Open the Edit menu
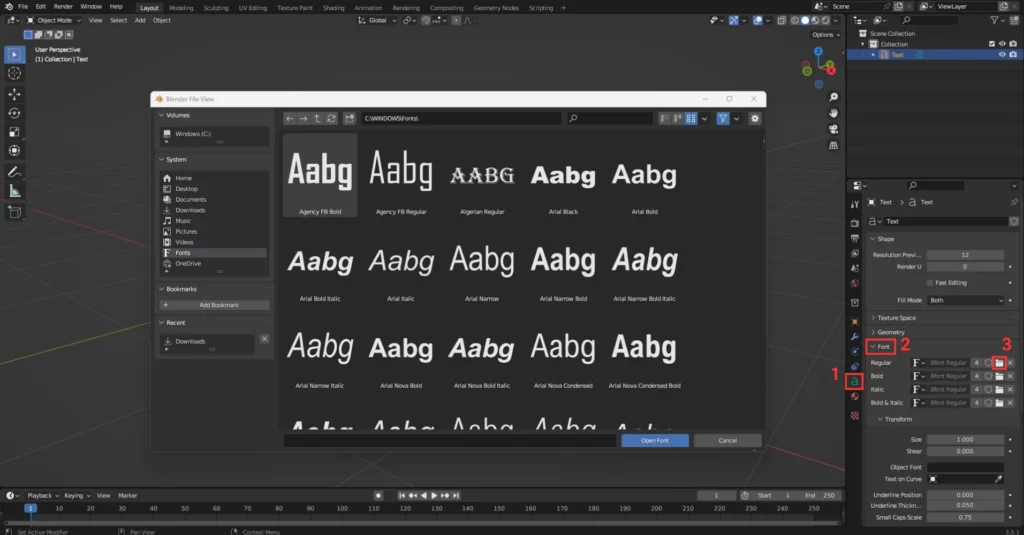The height and width of the screenshot is (535, 1024). point(40,7)
